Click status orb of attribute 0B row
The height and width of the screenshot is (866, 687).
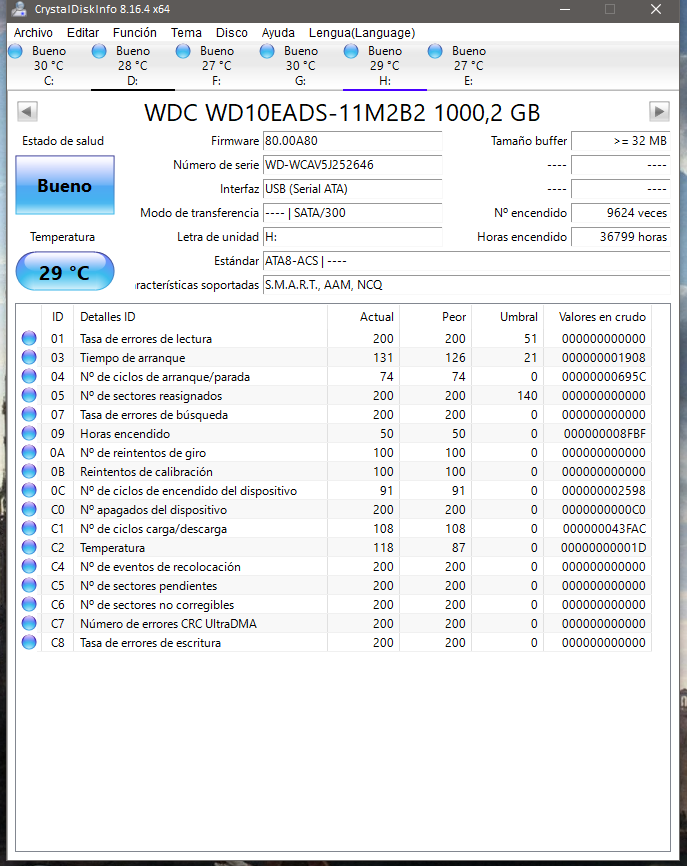coord(29,471)
